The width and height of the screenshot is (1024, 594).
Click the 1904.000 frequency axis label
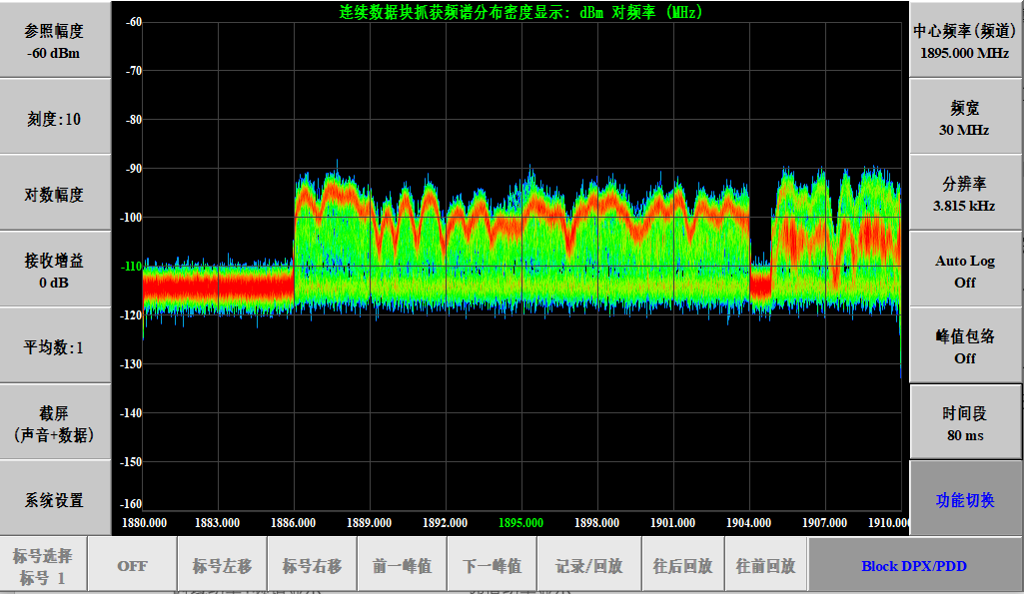tap(748, 523)
